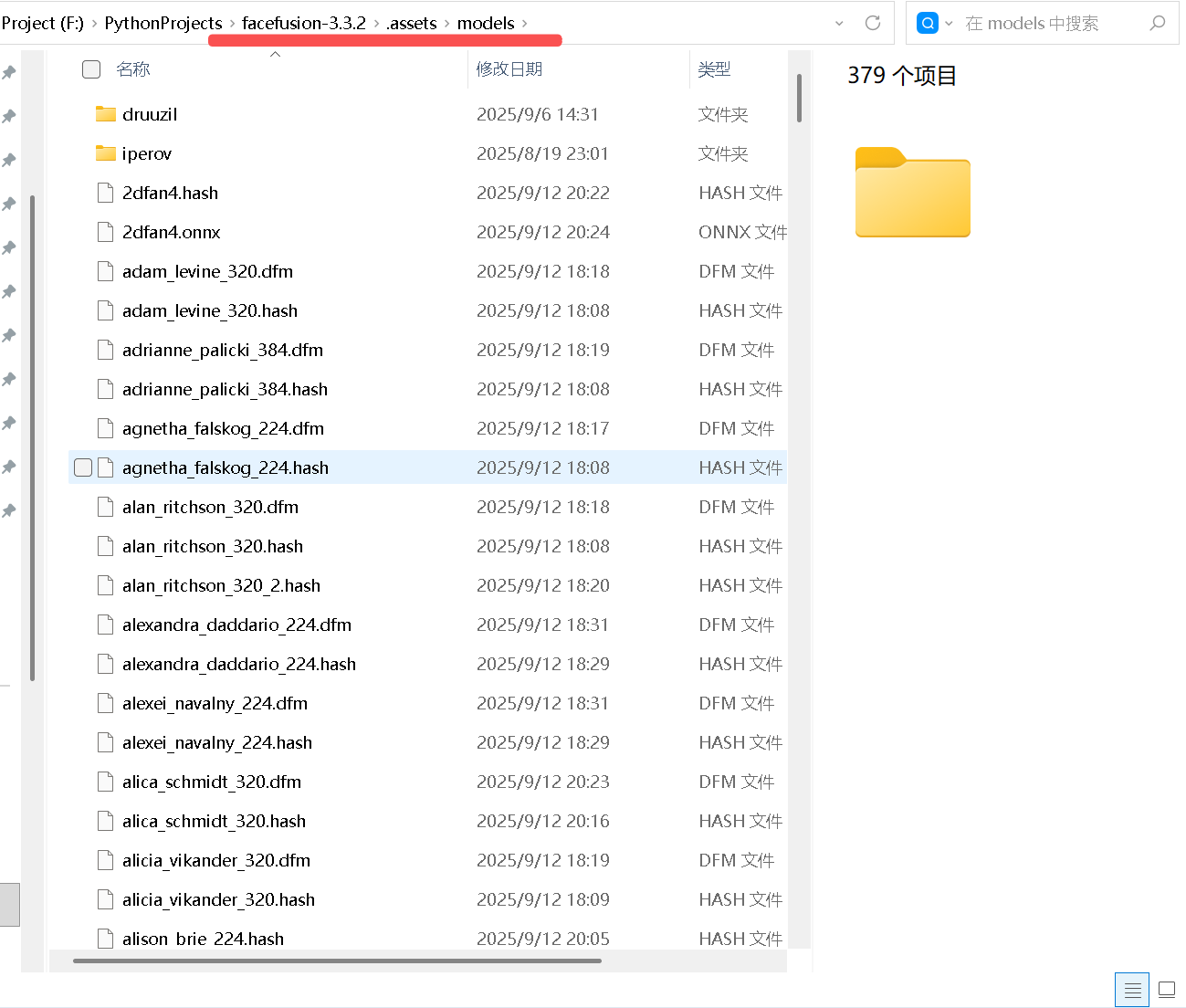Switch to details view in the status bar

1133,990
